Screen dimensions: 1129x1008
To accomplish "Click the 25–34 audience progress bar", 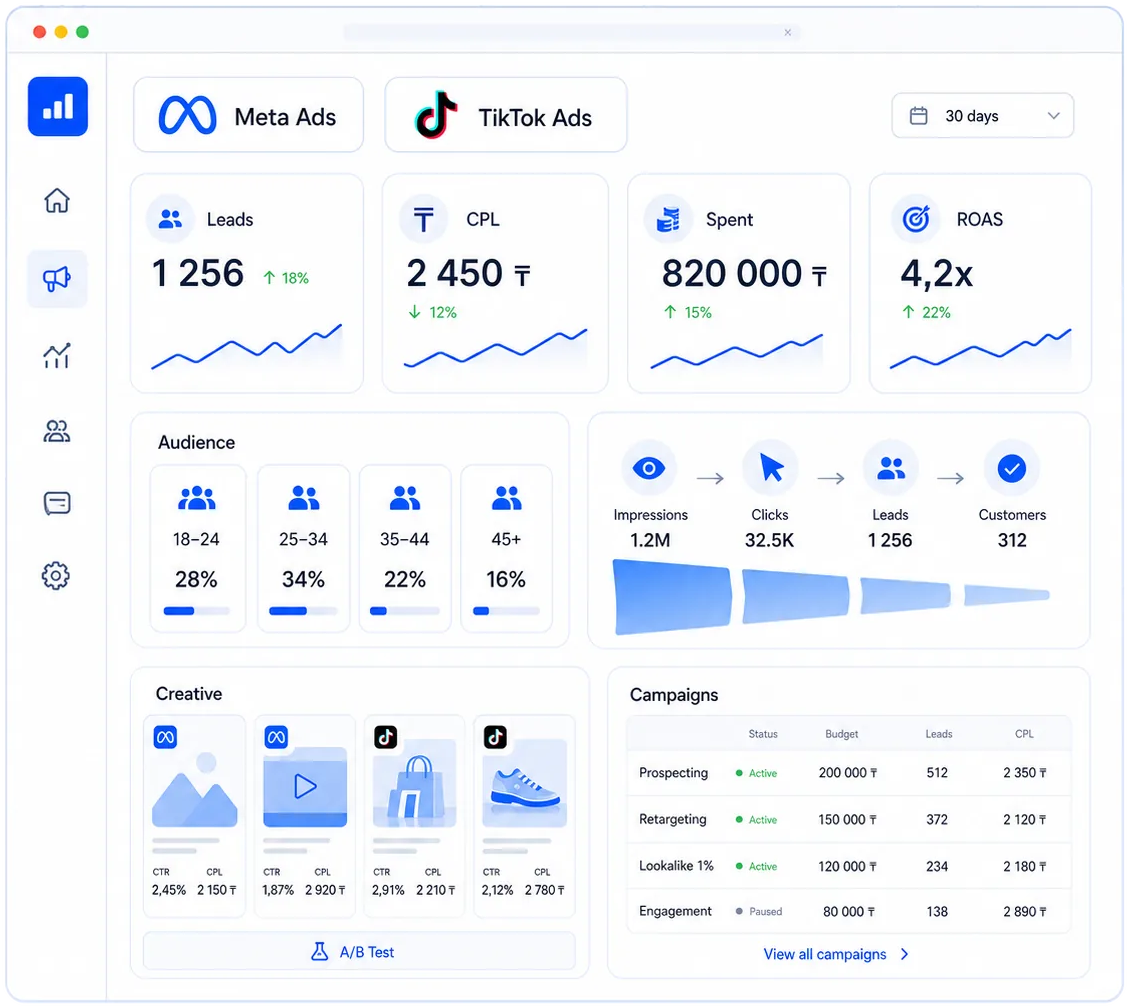I will point(303,611).
